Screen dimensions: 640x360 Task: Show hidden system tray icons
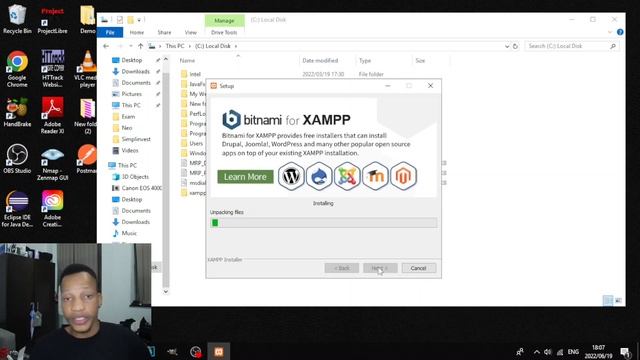pyautogui.click(x=536, y=352)
